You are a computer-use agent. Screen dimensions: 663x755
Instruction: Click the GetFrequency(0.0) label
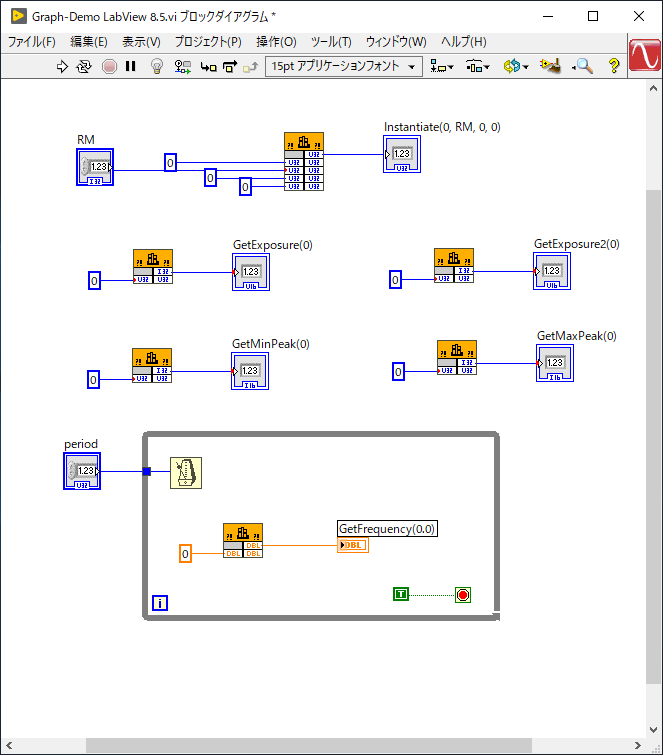tap(387, 529)
